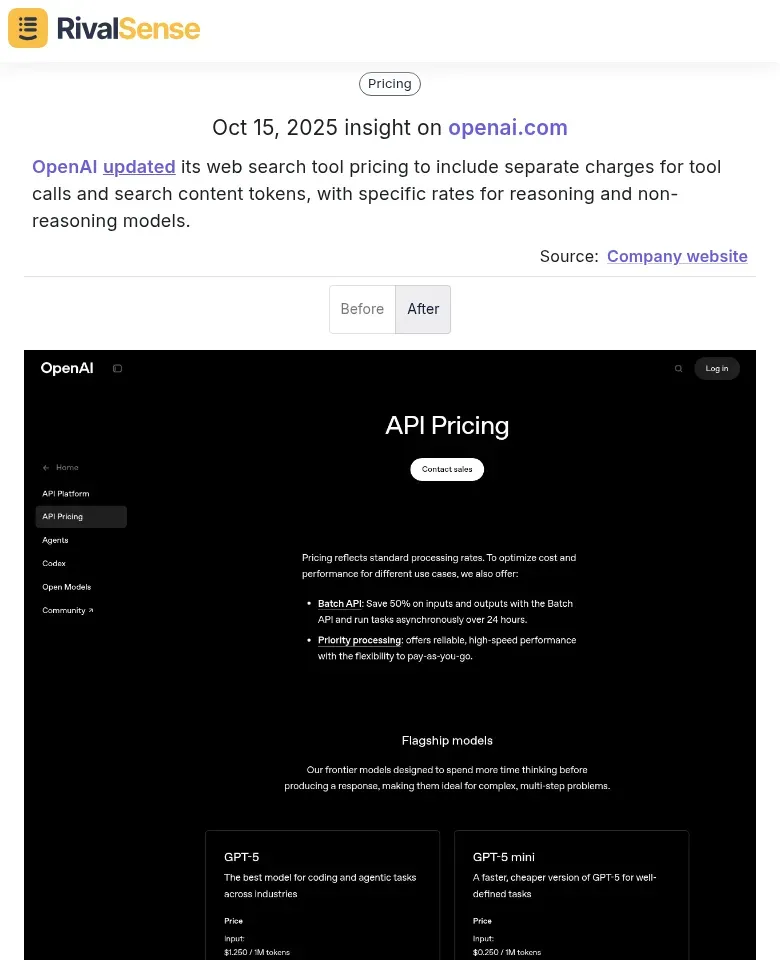Open Agents in the sidebar menu
The height and width of the screenshot is (960, 780).
(x=55, y=540)
